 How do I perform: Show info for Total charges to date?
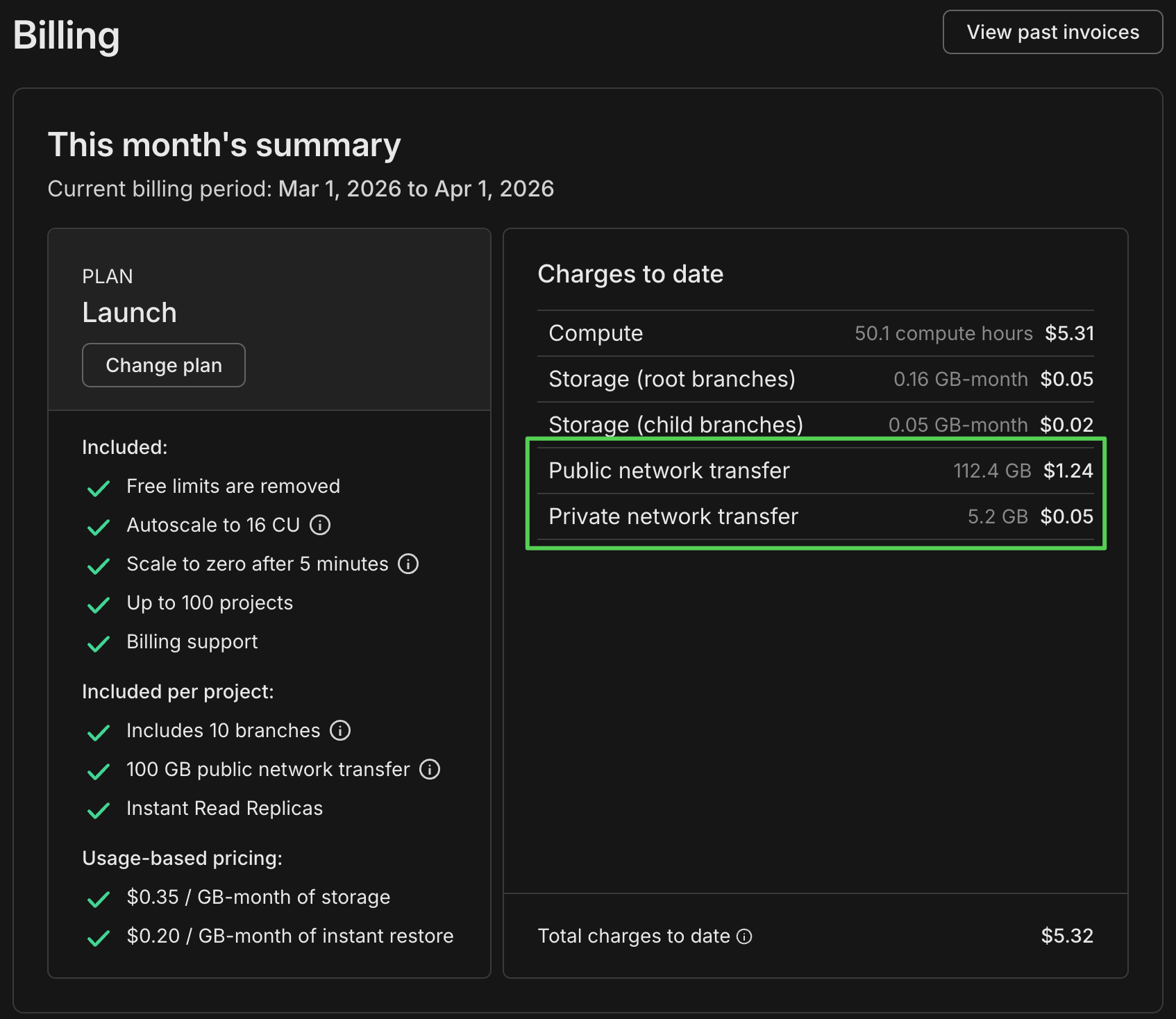pyautogui.click(x=744, y=937)
